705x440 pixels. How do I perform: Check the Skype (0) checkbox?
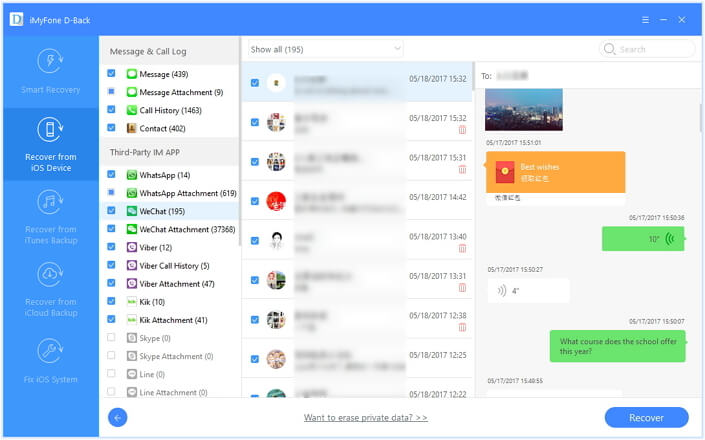click(x=111, y=338)
